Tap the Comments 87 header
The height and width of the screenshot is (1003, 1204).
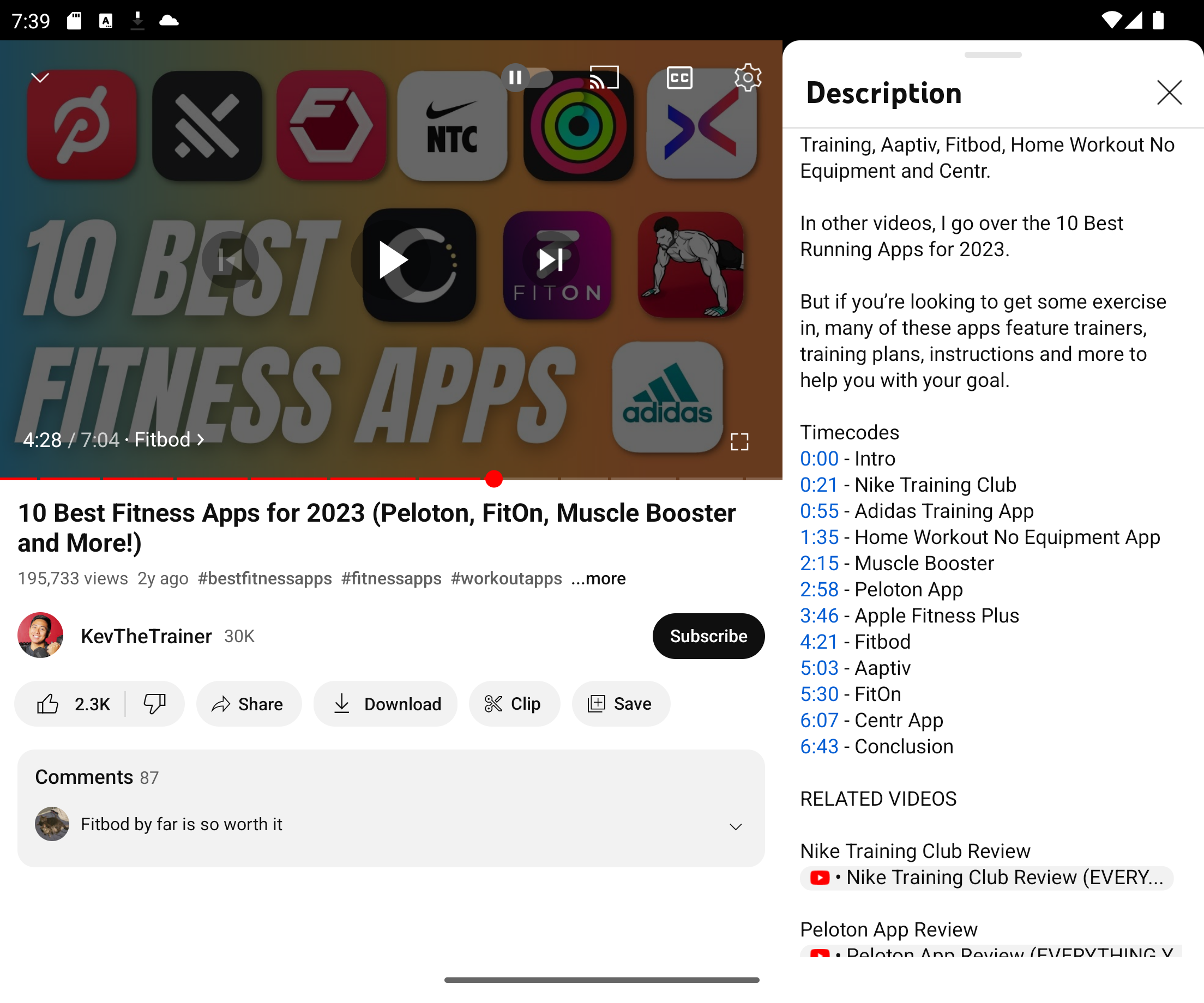97,777
